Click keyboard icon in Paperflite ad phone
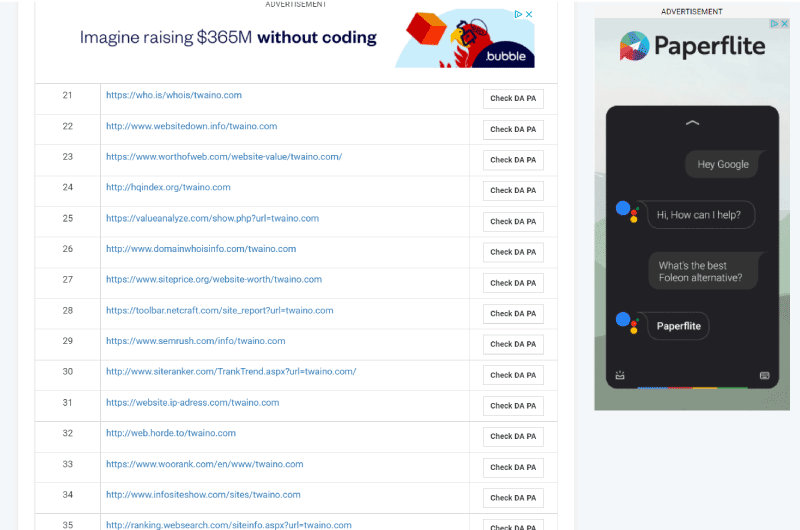 764,375
